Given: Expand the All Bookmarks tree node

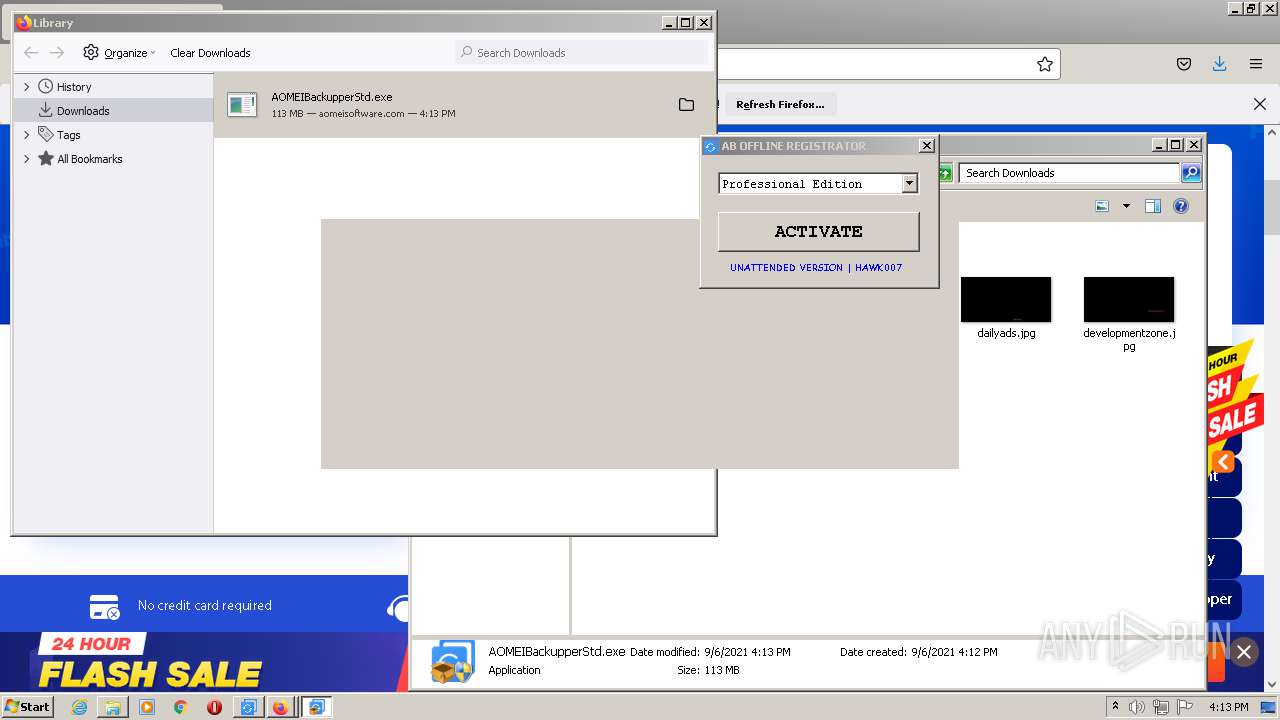Looking at the screenshot, I should pyautogui.click(x=27, y=159).
